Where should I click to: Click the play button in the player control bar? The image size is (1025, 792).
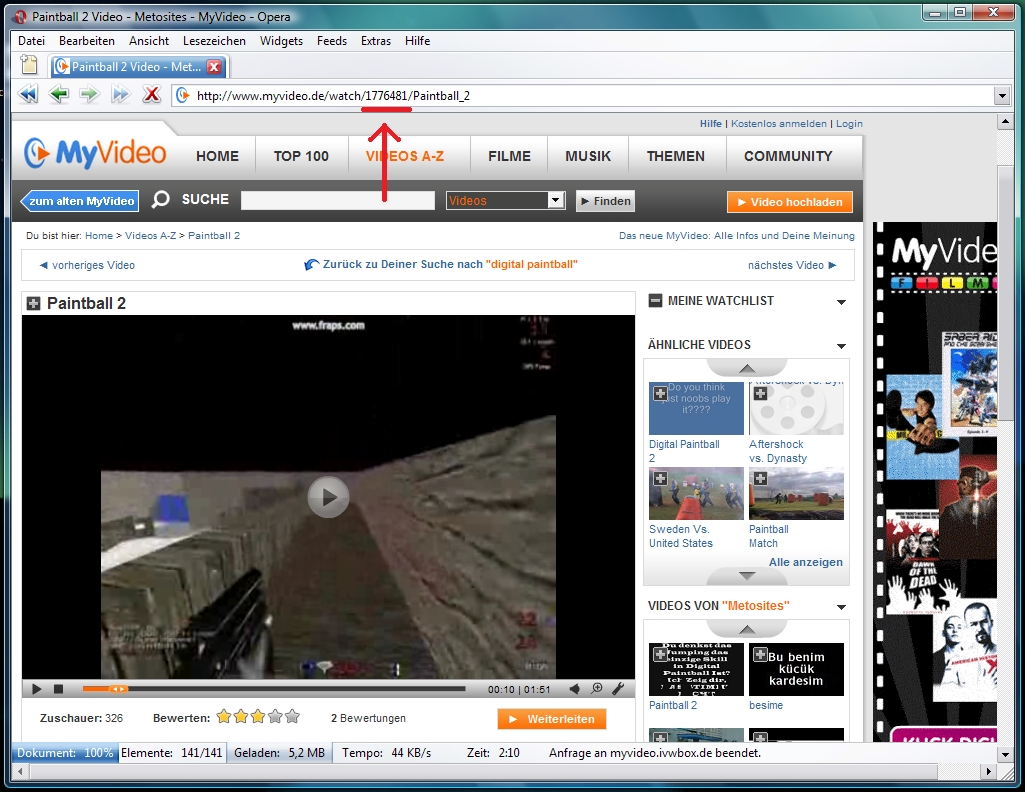(37, 689)
